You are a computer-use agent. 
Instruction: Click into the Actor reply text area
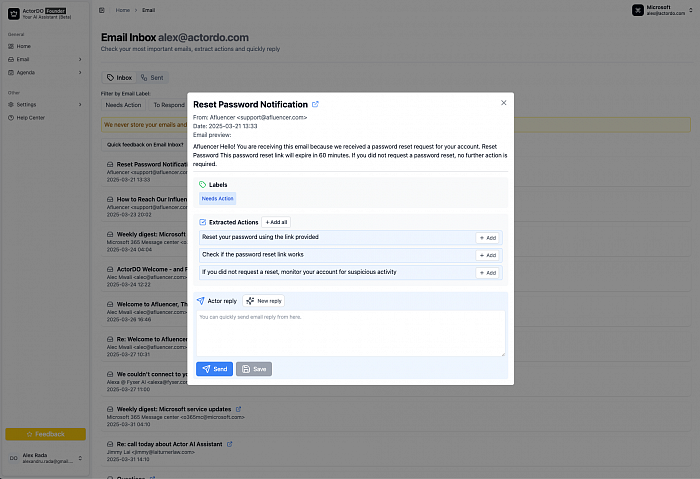350,332
